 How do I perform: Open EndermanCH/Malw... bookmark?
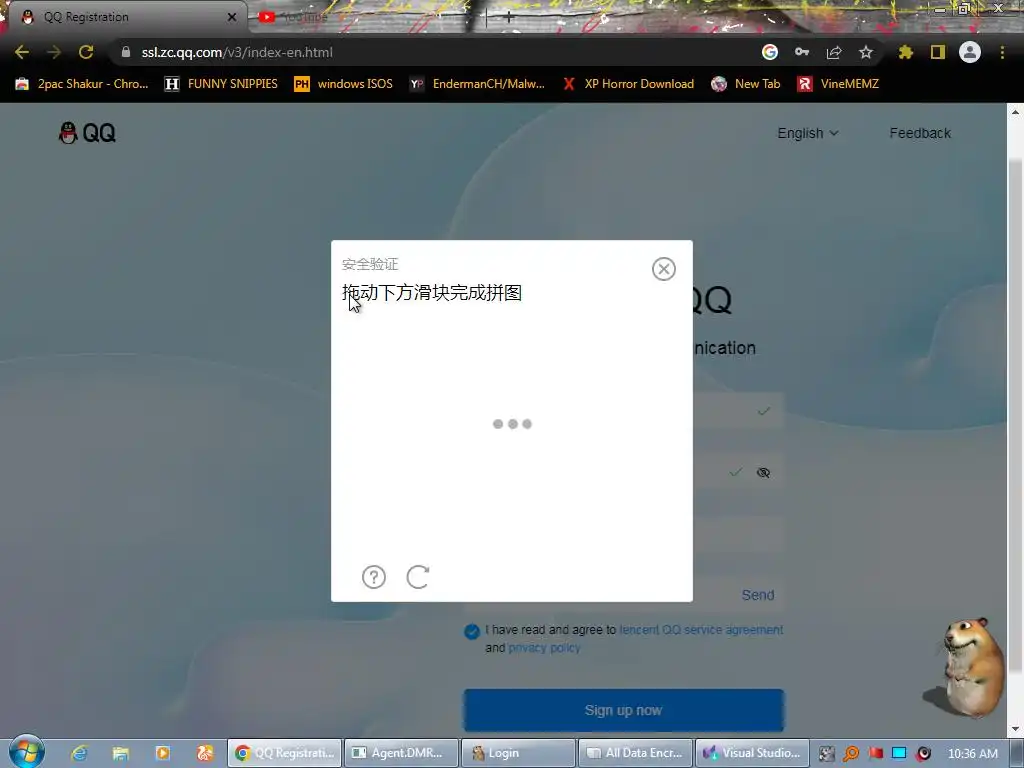point(477,84)
